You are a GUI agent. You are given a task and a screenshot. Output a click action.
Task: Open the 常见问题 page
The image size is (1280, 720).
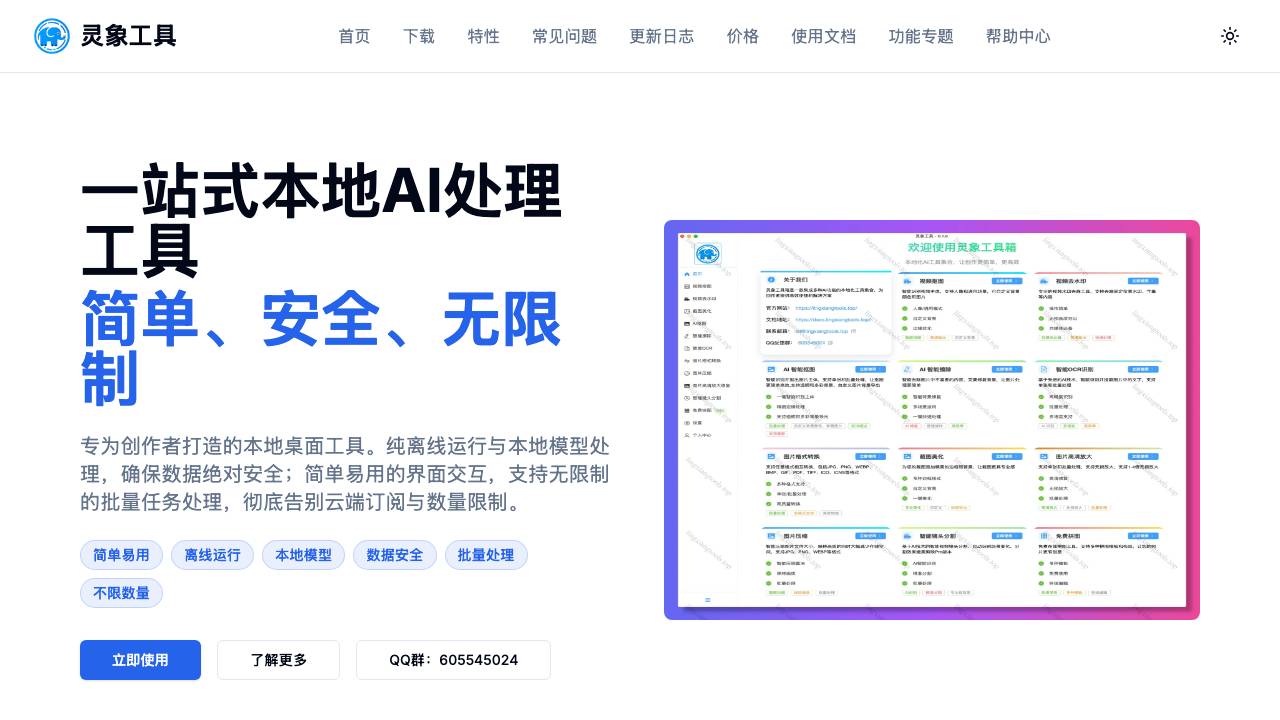pos(565,36)
